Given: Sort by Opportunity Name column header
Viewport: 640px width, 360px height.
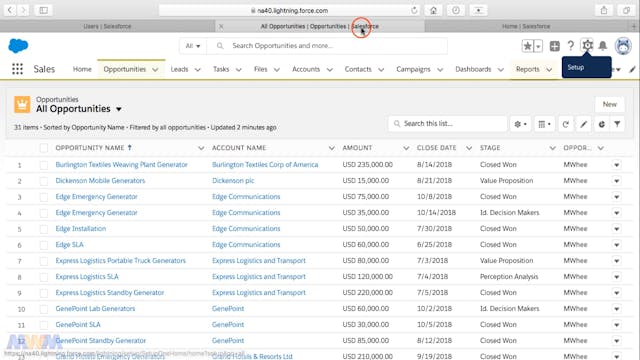Looking at the screenshot, I should pos(90,148).
